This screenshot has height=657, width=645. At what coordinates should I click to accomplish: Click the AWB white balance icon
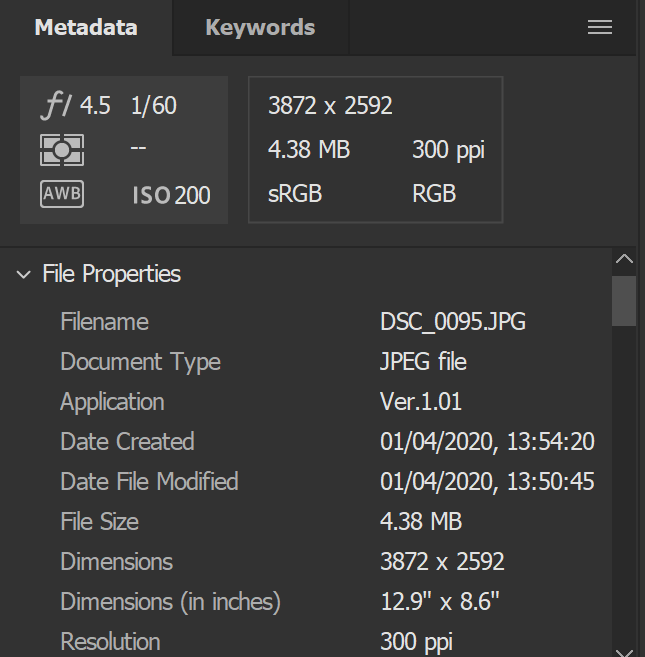[61, 194]
